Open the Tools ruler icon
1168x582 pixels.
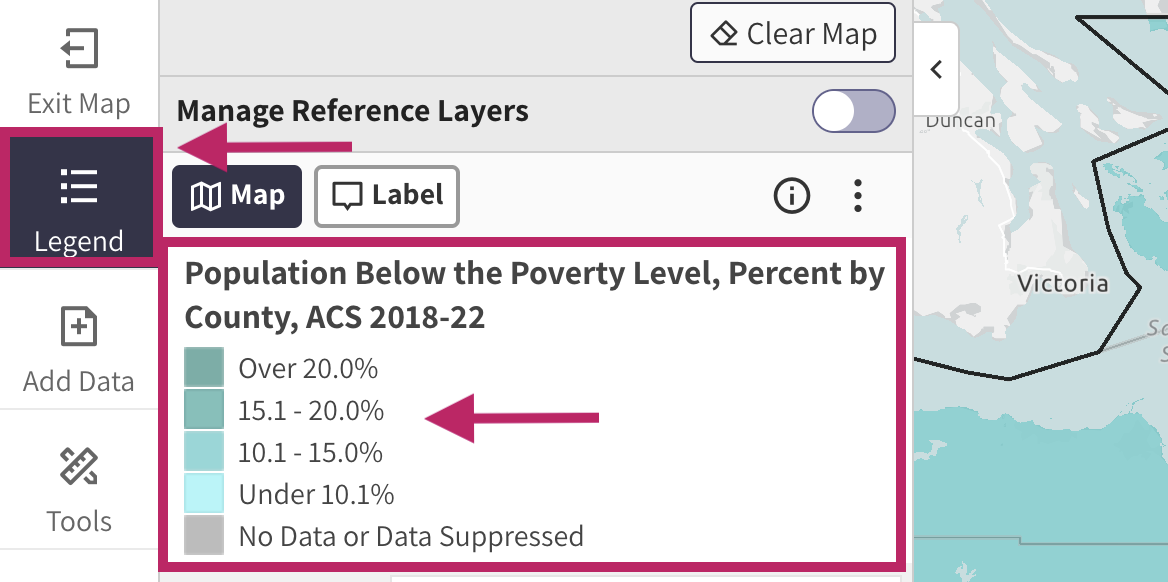point(78,467)
